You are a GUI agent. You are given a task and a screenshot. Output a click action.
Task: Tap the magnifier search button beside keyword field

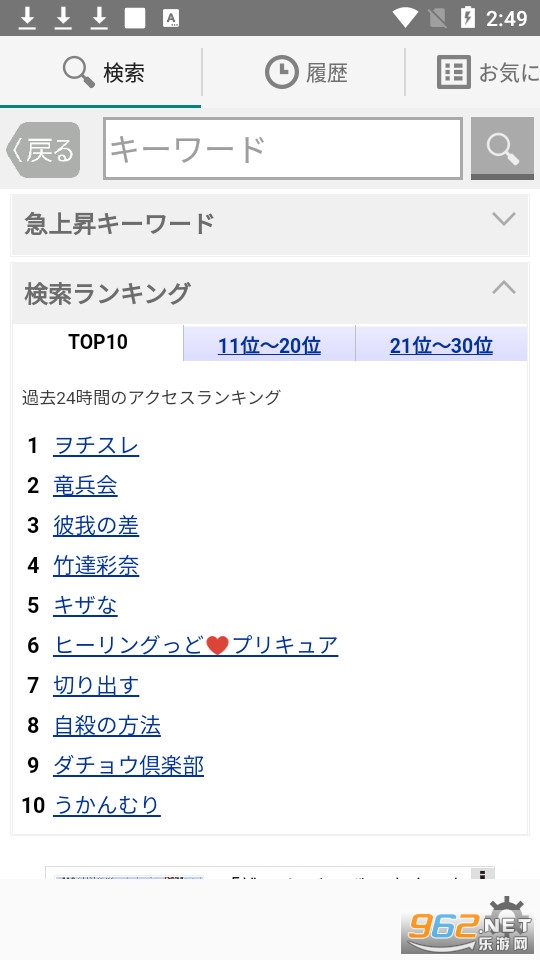502,149
